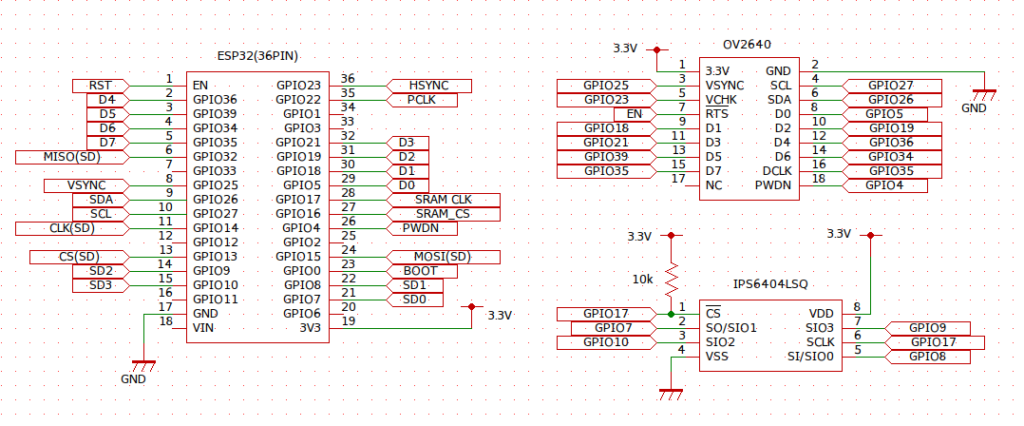Viewport: 1024px width, 426px height.
Task: Click the GPIO25 label on OV2640 VSYNC
Action: [605, 86]
